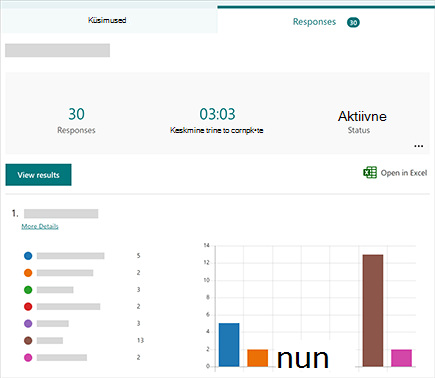This screenshot has height=378, width=435.
Task: Click the 'Keskmine' time to complete label
Action: click(x=216, y=130)
